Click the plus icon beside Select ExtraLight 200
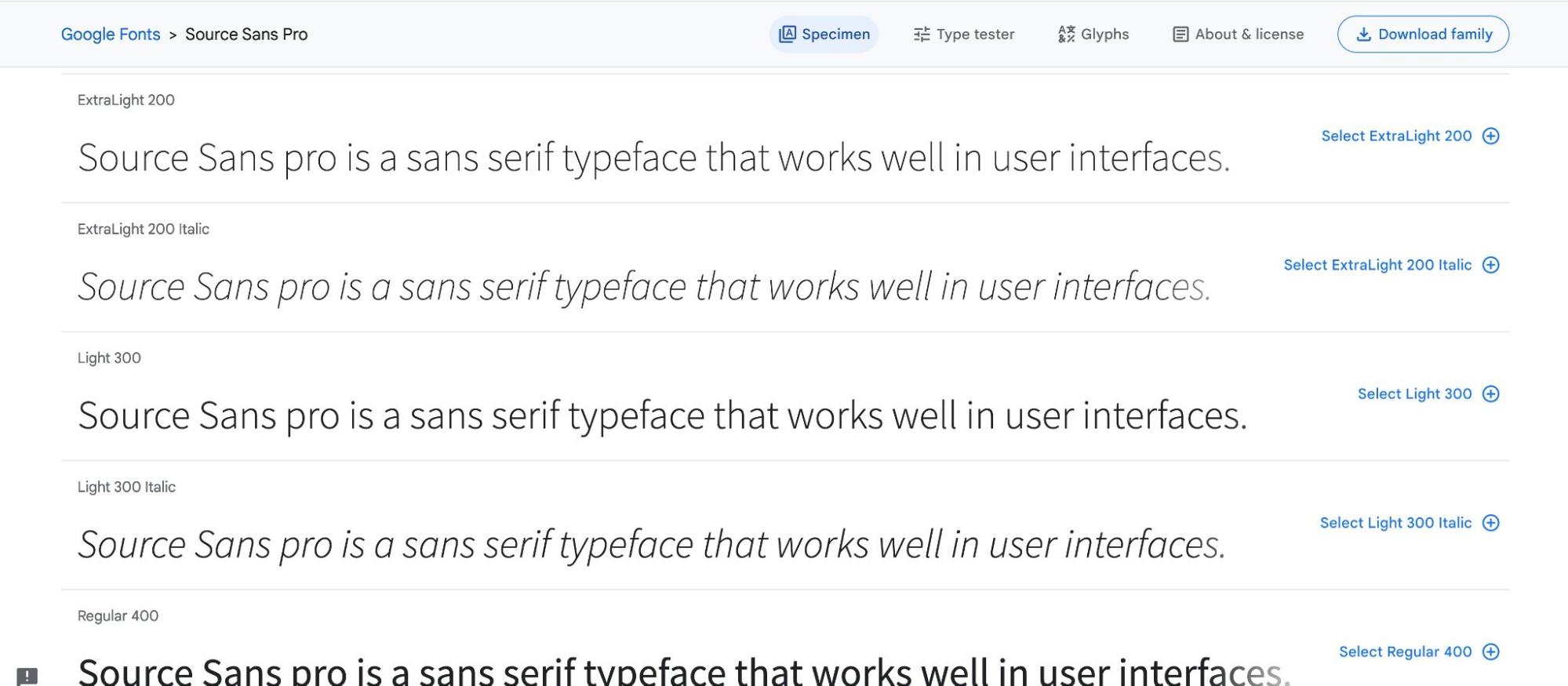This screenshot has height=686, width=1568. 1490,136
